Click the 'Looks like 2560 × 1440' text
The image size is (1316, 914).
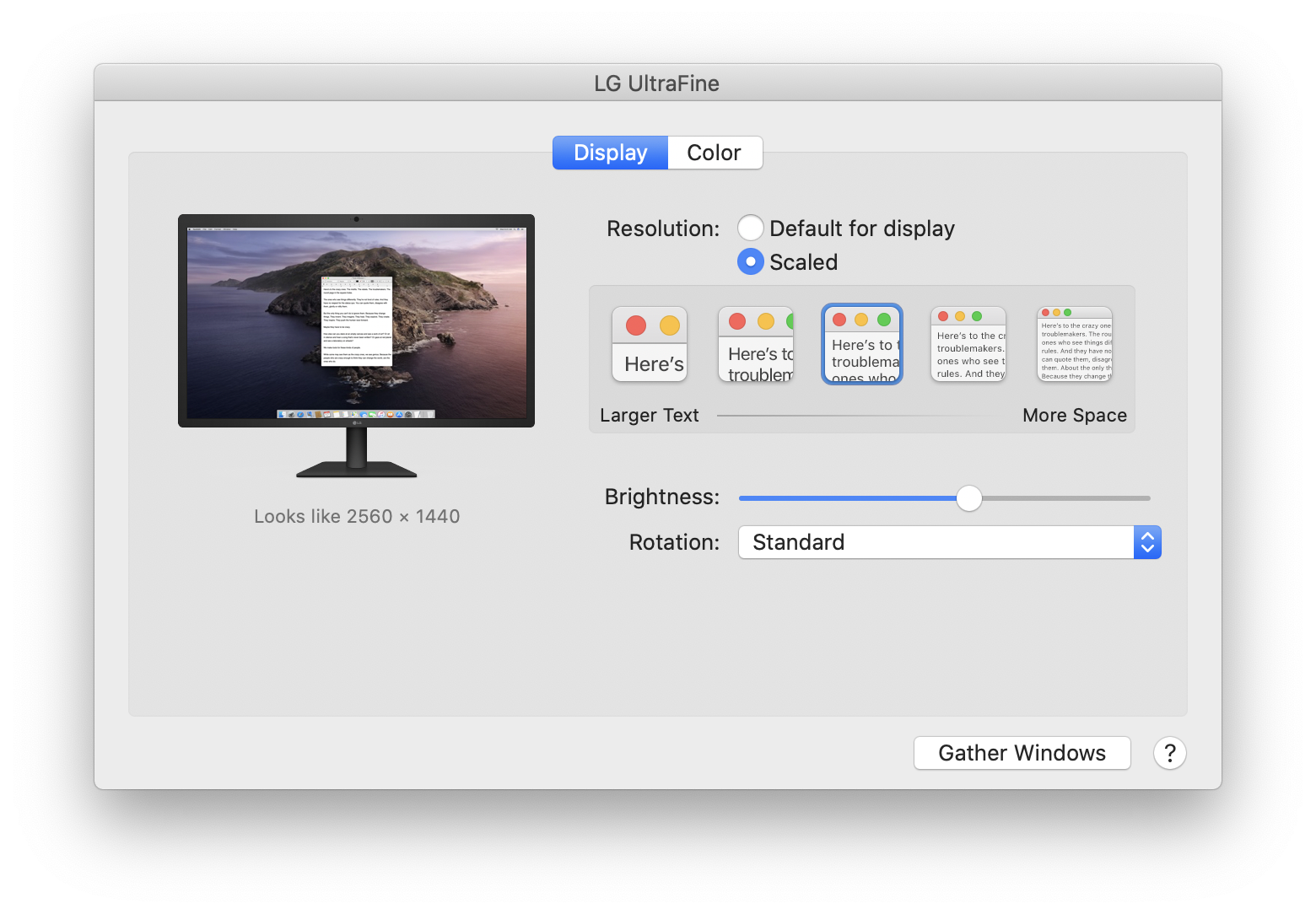[356, 516]
